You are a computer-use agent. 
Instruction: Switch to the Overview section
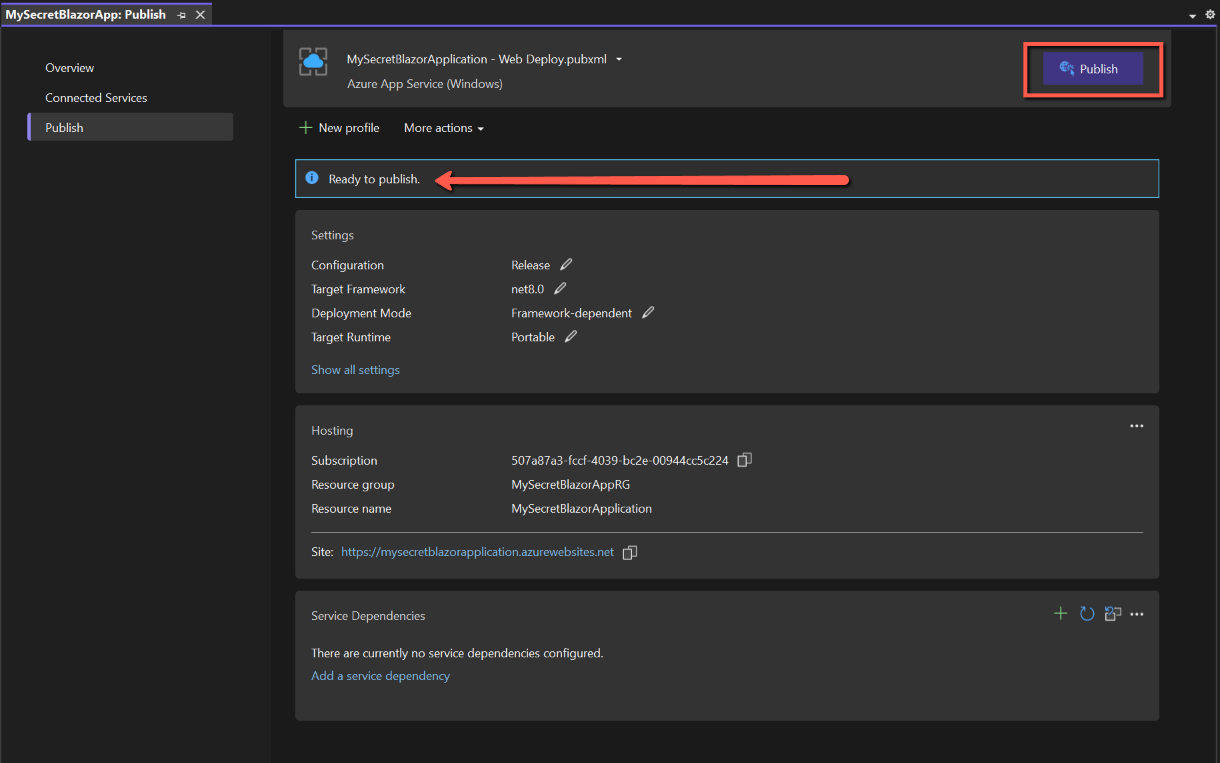(70, 68)
